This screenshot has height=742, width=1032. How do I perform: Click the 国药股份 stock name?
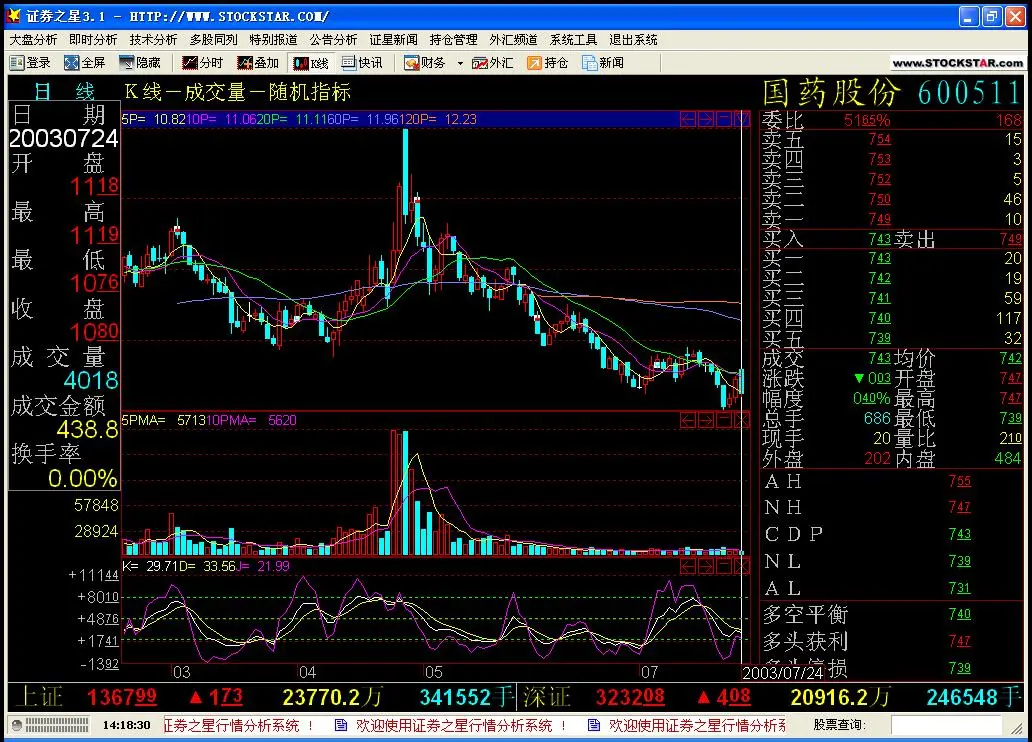(831, 93)
